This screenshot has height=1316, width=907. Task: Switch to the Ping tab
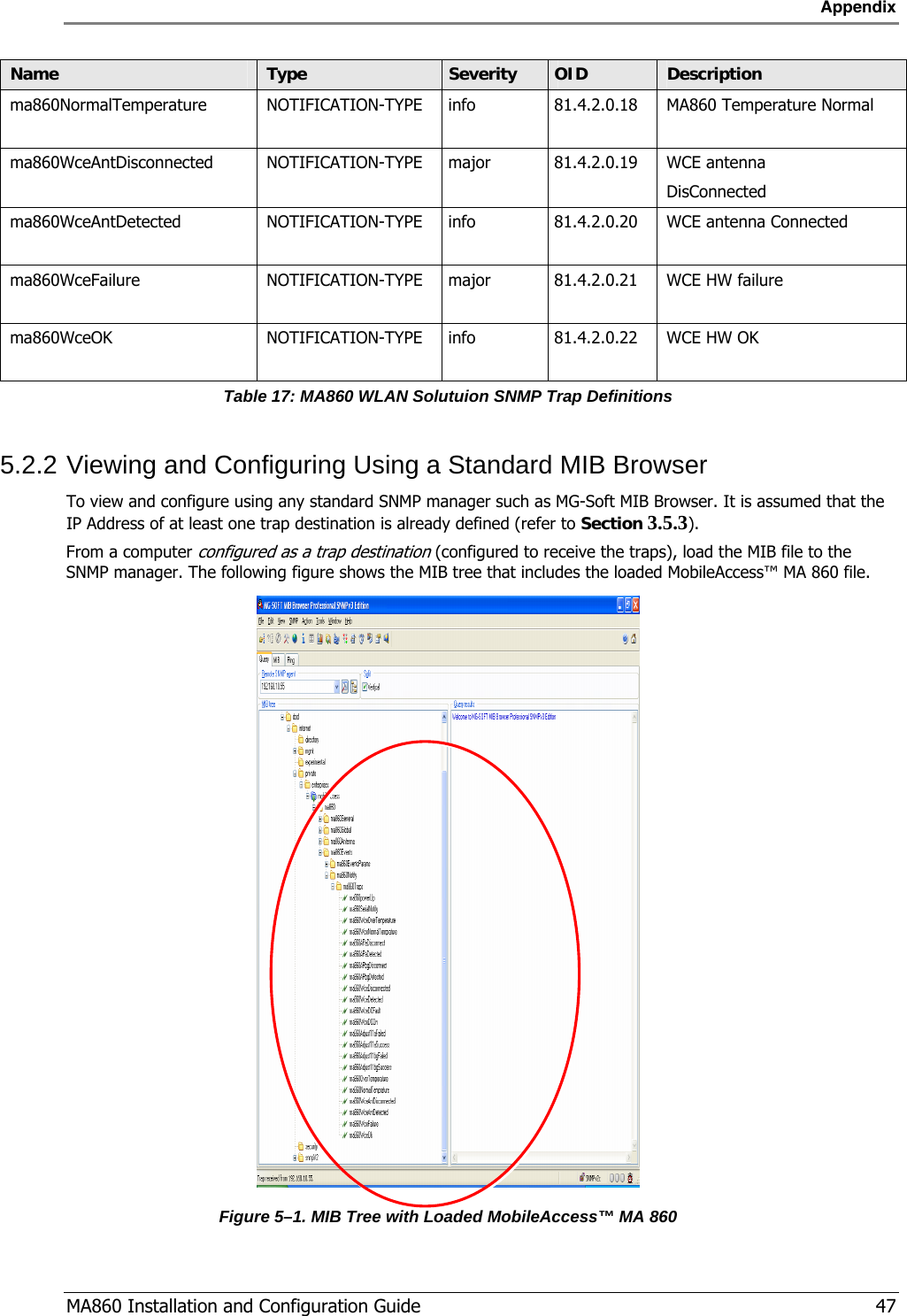click(x=291, y=660)
